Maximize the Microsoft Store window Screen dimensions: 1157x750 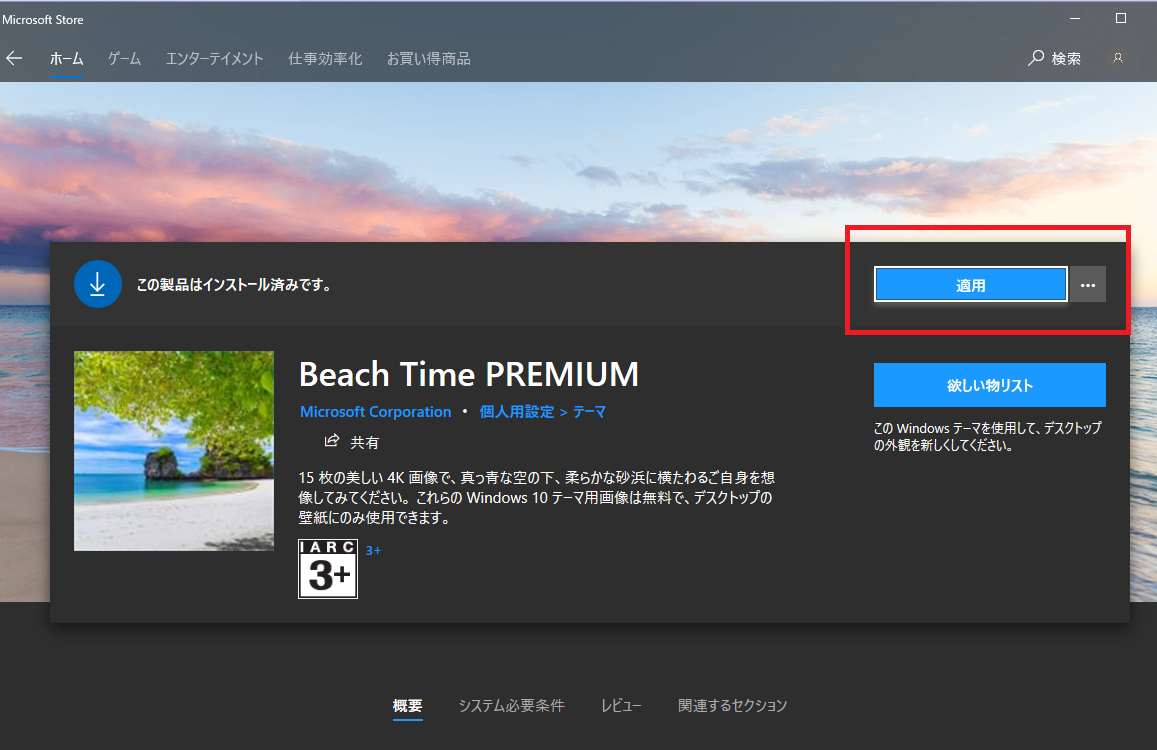1121,18
